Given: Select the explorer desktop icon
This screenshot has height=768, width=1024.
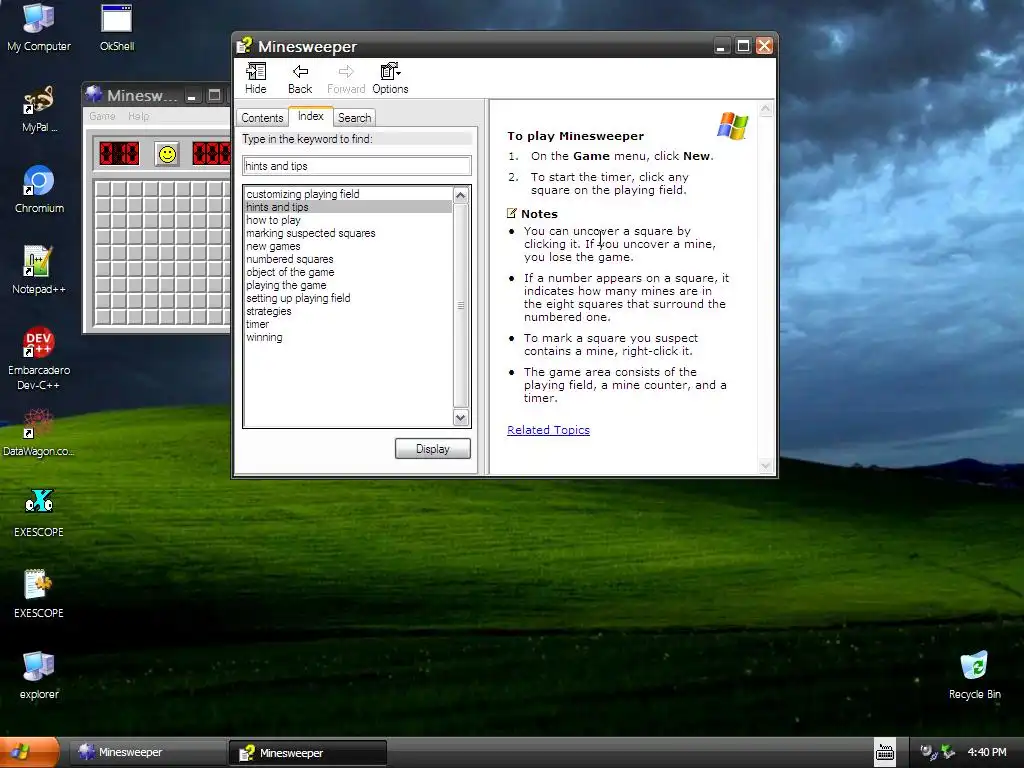Looking at the screenshot, I should pyautogui.click(x=39, y=675).
